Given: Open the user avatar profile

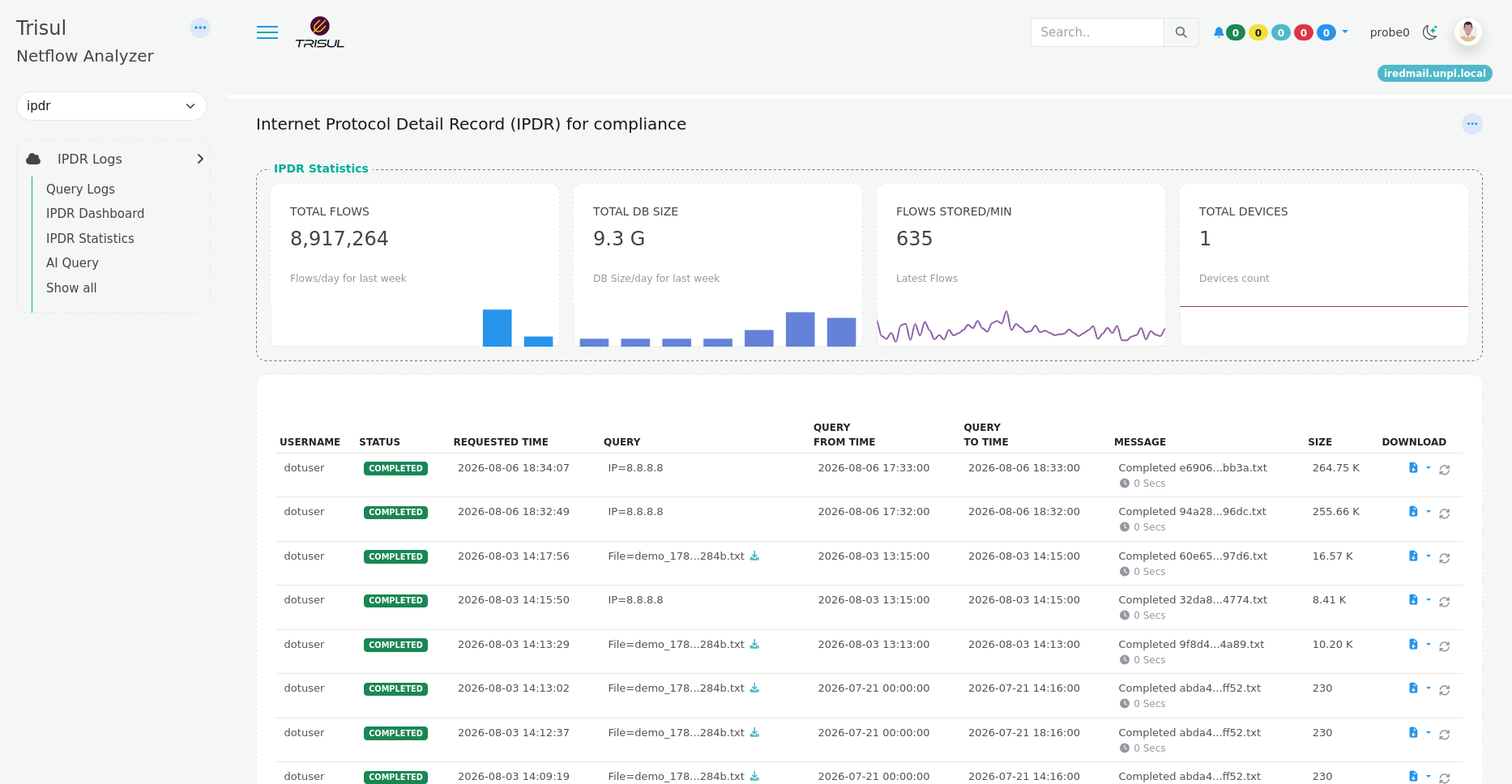Looking at the screenshot, I should click(1468, 32).
